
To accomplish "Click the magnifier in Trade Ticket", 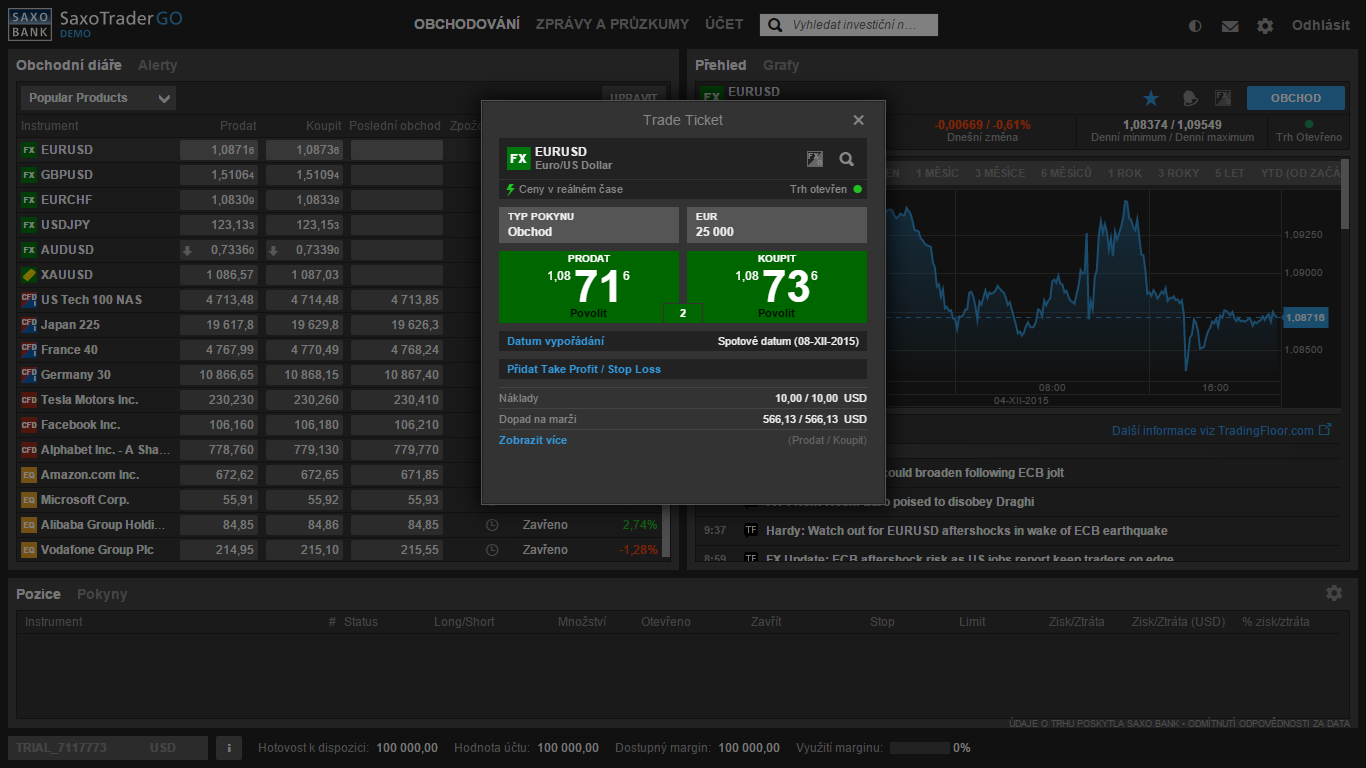I will 847,158.
